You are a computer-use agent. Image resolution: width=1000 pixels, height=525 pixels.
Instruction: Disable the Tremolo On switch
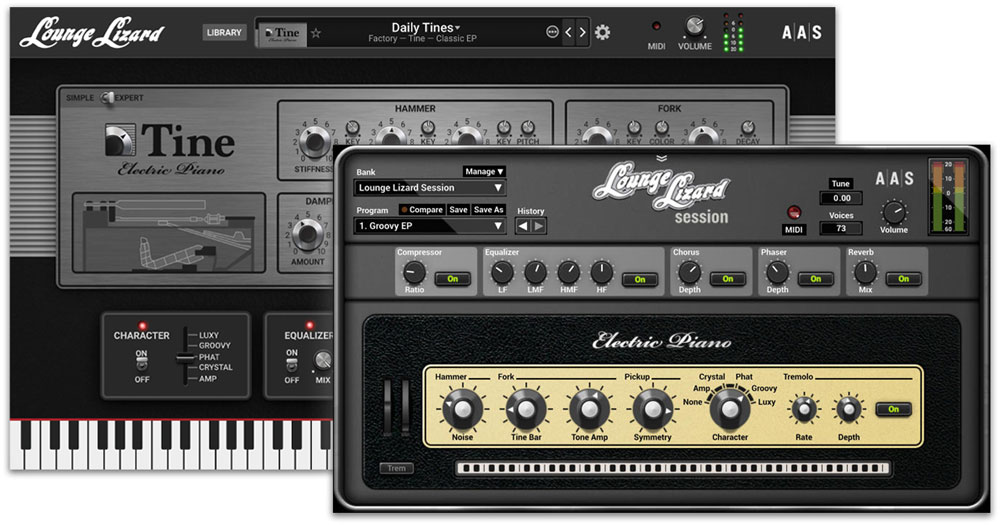coord(892,409)
